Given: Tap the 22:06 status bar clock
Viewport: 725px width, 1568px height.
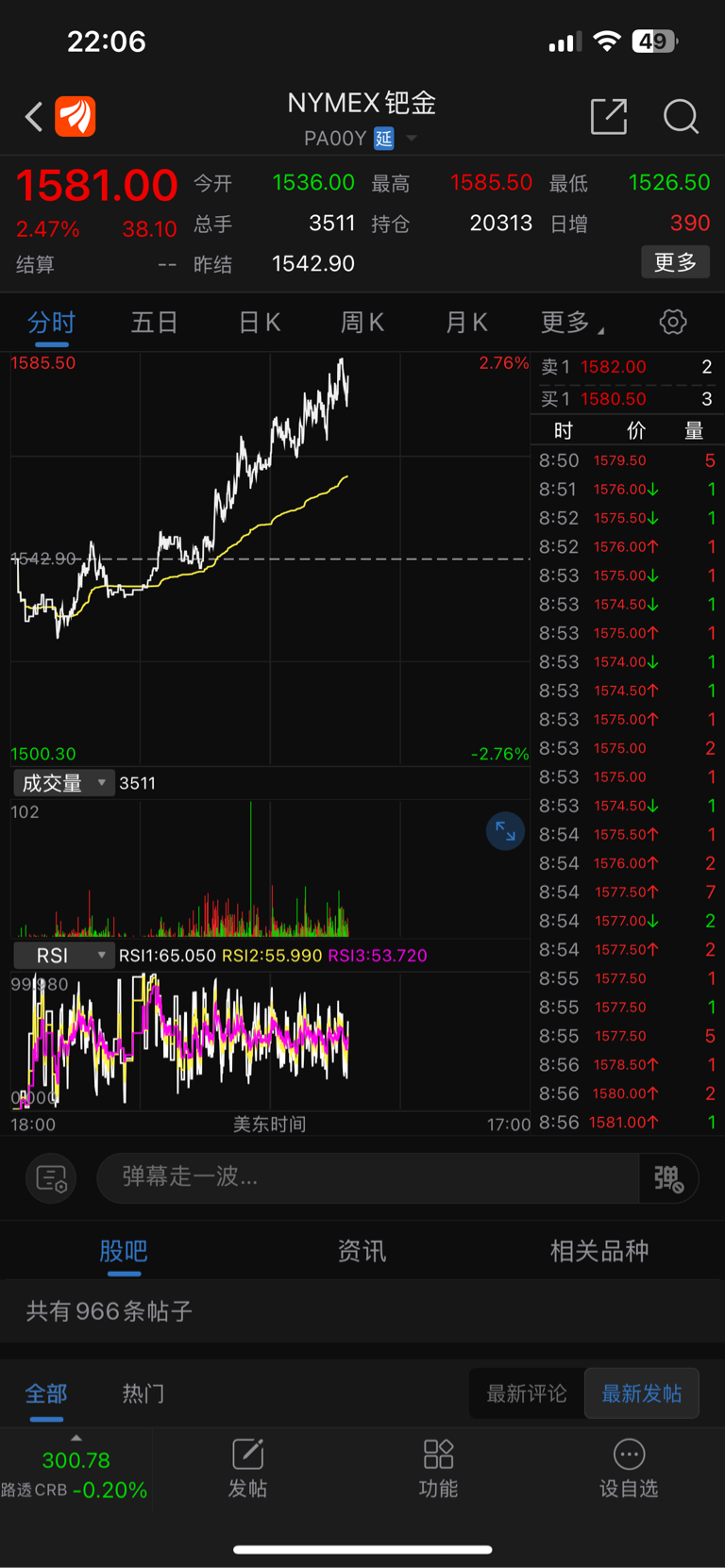Looking at the screenshot, I should coord(107,42).
